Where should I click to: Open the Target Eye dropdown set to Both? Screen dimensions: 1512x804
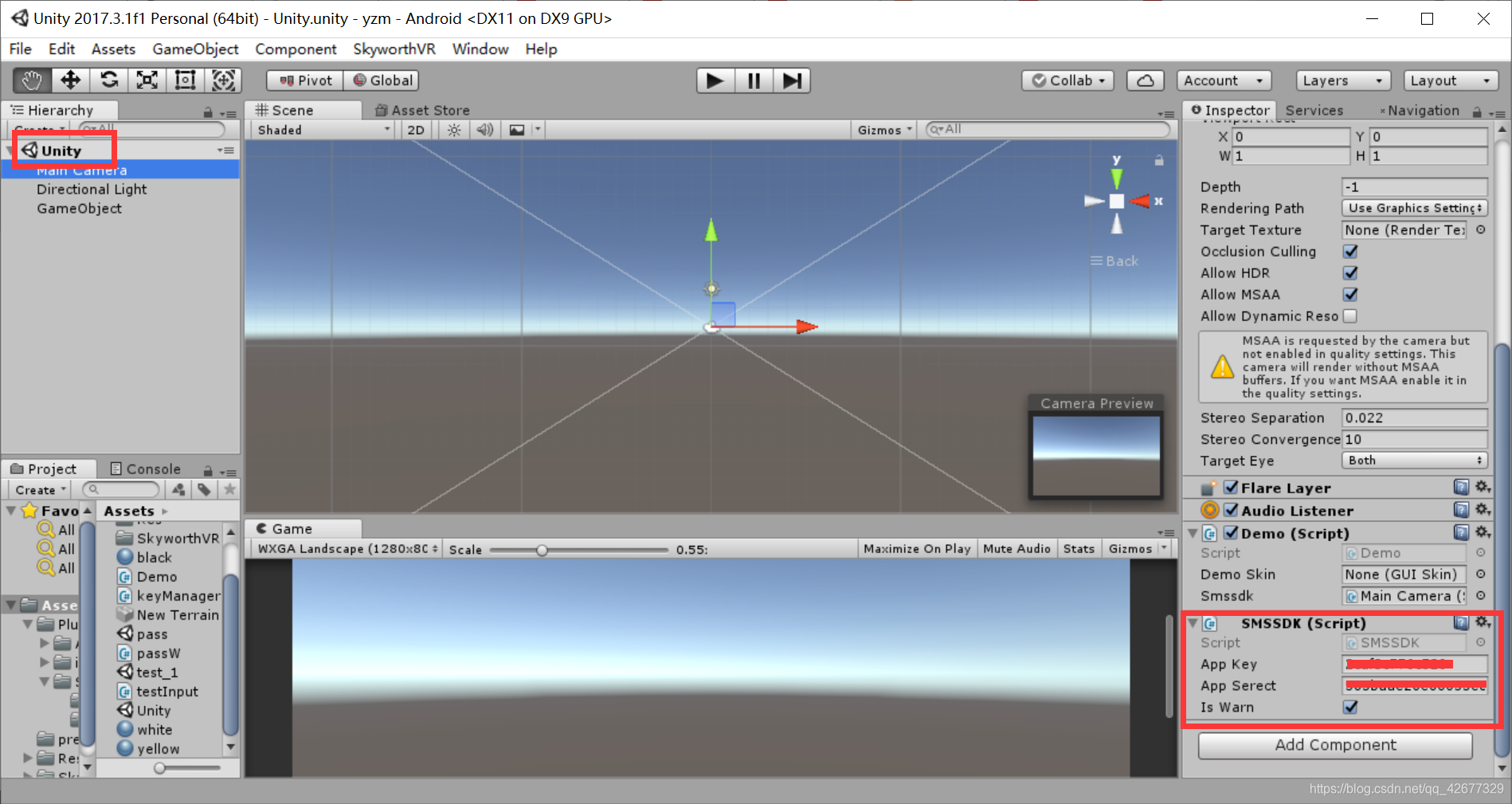point(1414,460)
